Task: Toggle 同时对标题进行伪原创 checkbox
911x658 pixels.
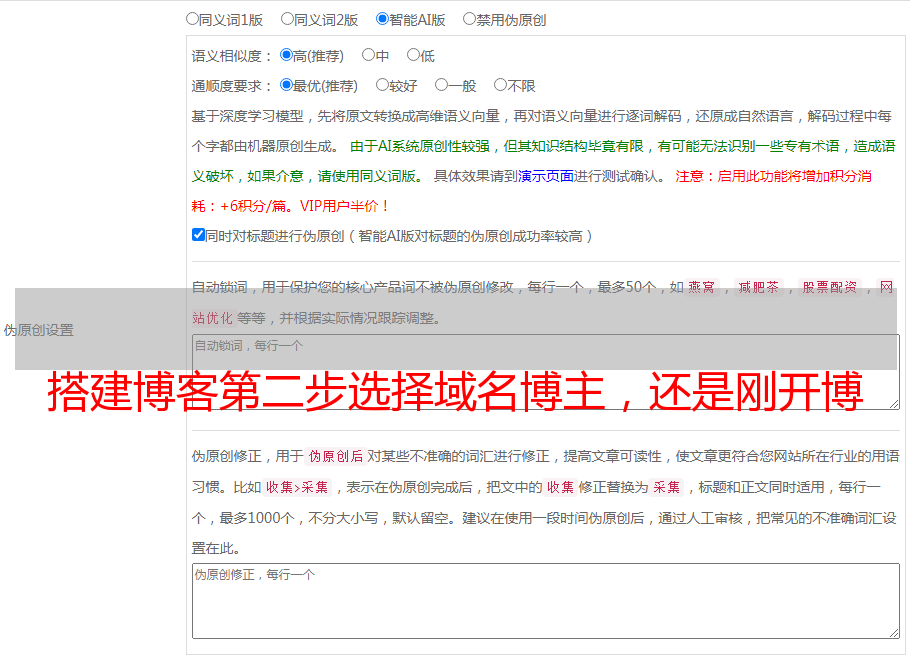Action: click(x=198, y=235)
